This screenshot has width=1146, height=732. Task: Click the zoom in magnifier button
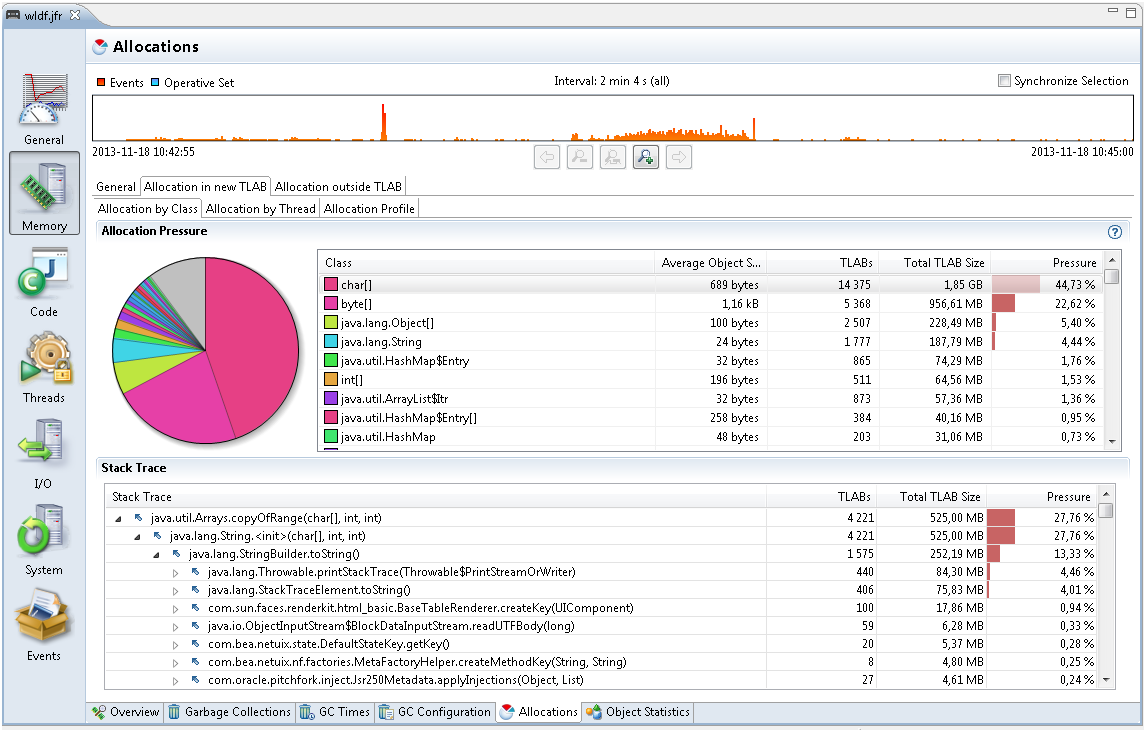click(x=646, y=157)
